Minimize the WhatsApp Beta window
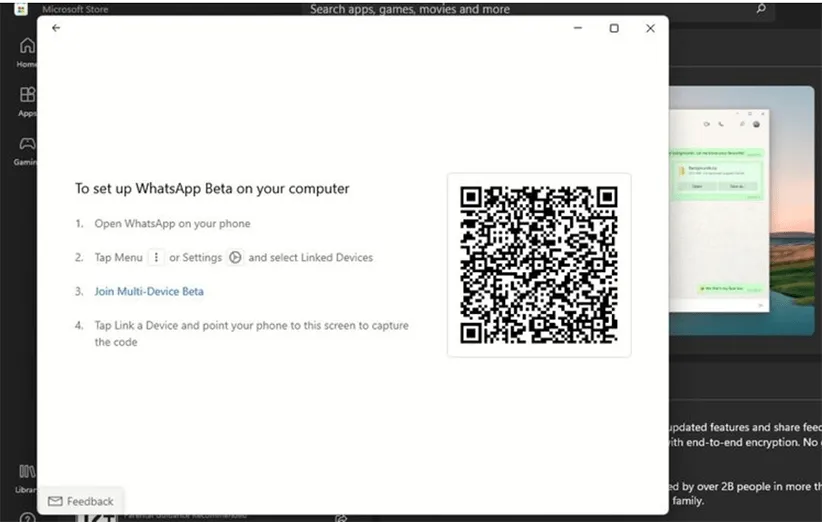 pyautogui.click(x=578, y=28)
